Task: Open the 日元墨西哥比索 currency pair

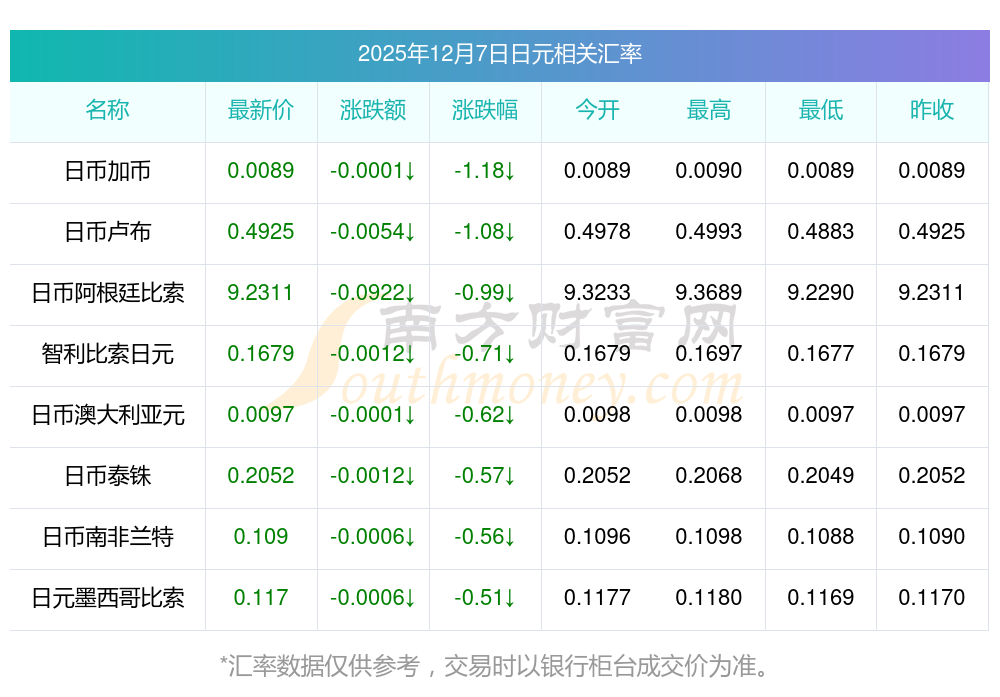Action: 107,598
